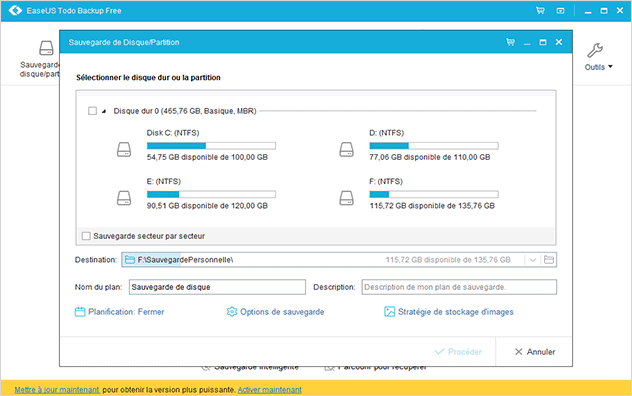Click F: (NTFS) label
The width and height of the screenshot is (632, 396).
pyautogui.click(x=386, y=181)
